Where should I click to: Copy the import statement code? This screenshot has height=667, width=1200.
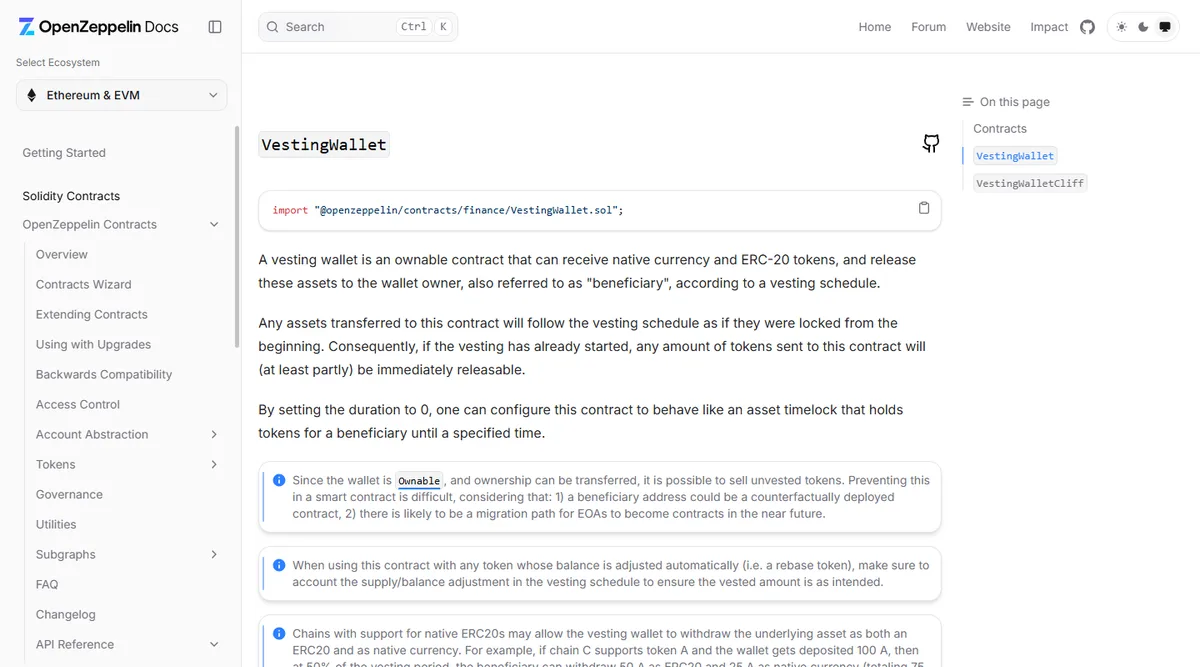coord(924,208)
